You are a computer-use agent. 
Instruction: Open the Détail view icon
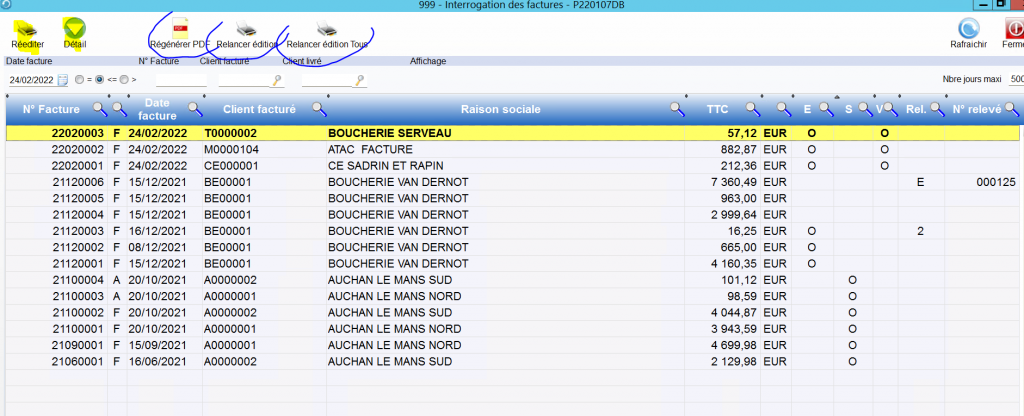pos(74,28)
